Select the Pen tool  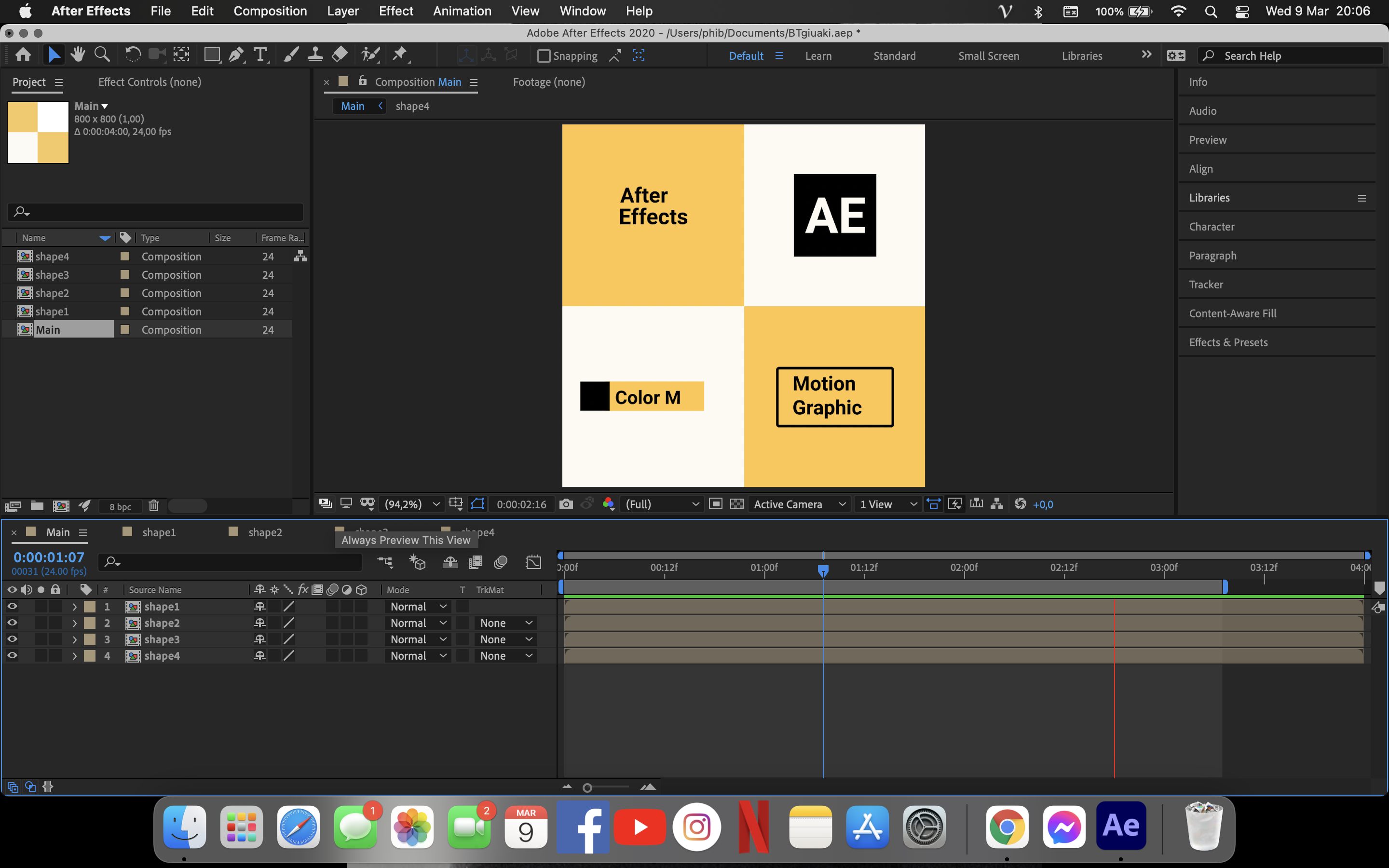point(236,55)
